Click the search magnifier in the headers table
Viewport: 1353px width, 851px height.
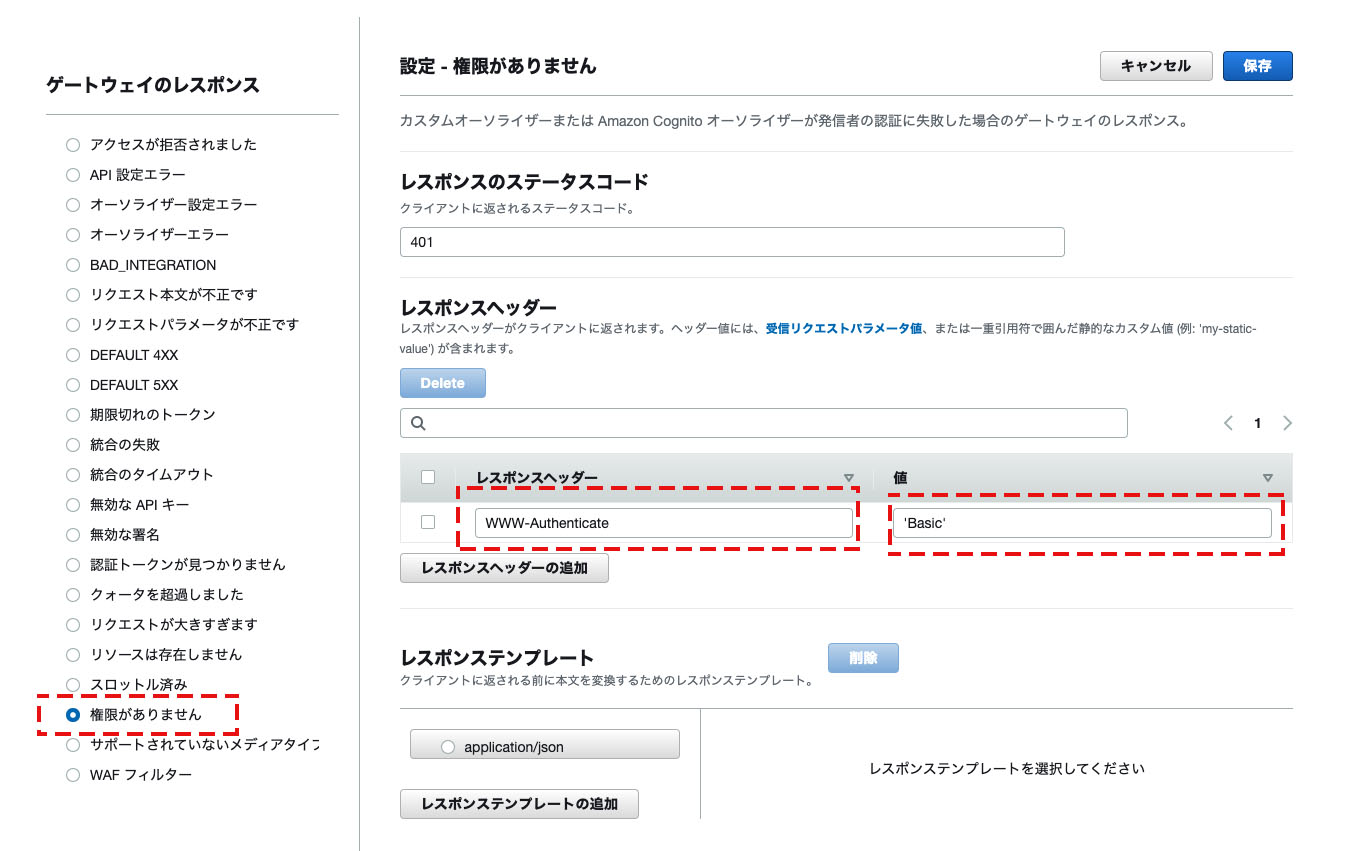[x=418, y=422]
